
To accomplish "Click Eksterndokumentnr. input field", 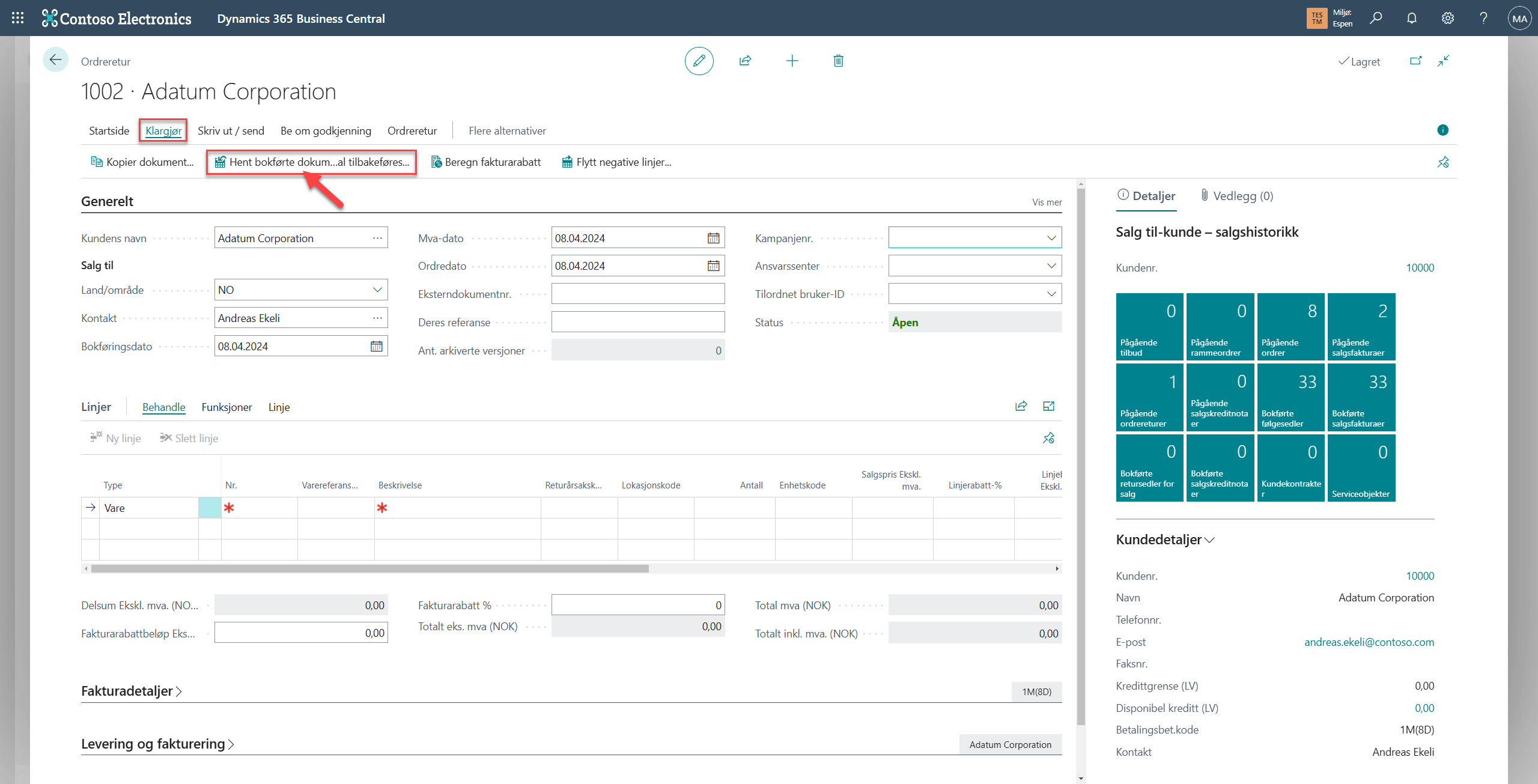I will click(638, 294).
